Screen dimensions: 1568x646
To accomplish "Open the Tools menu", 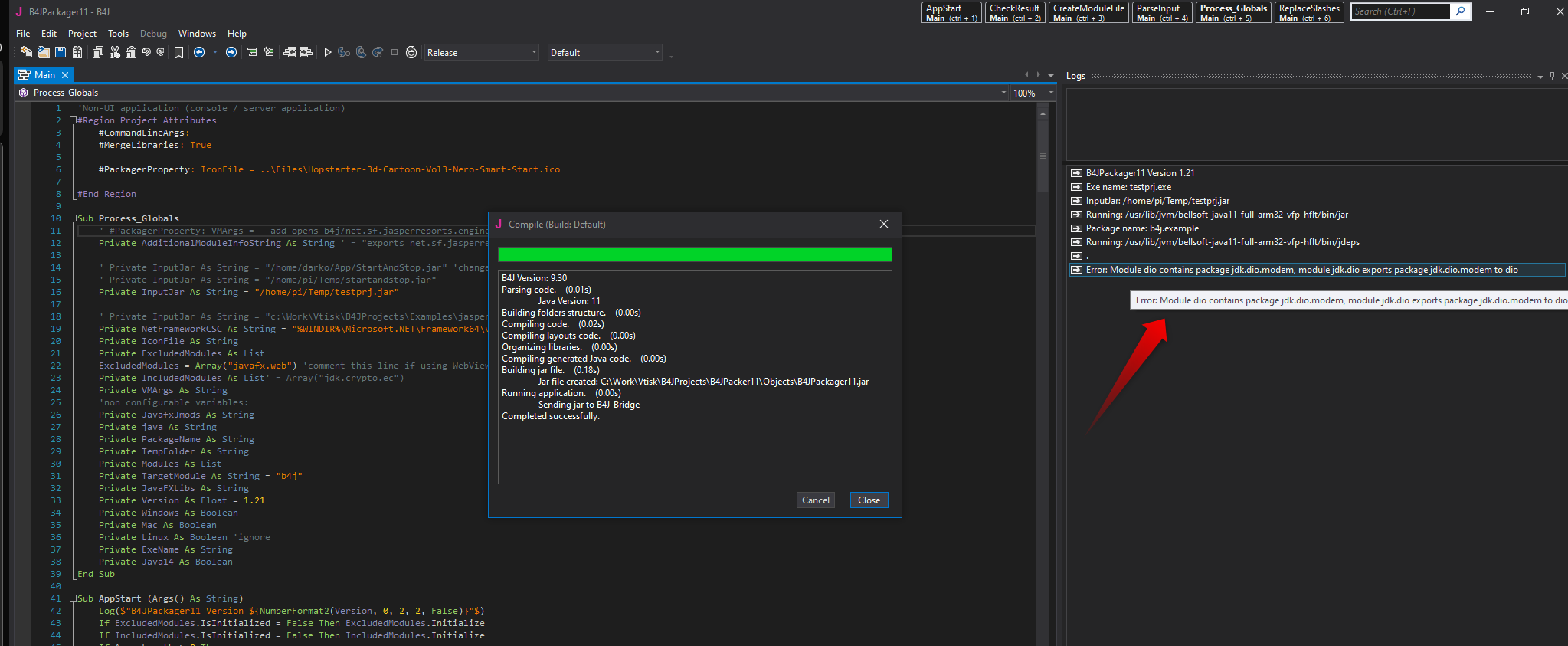I will click(x=118, y=34).
